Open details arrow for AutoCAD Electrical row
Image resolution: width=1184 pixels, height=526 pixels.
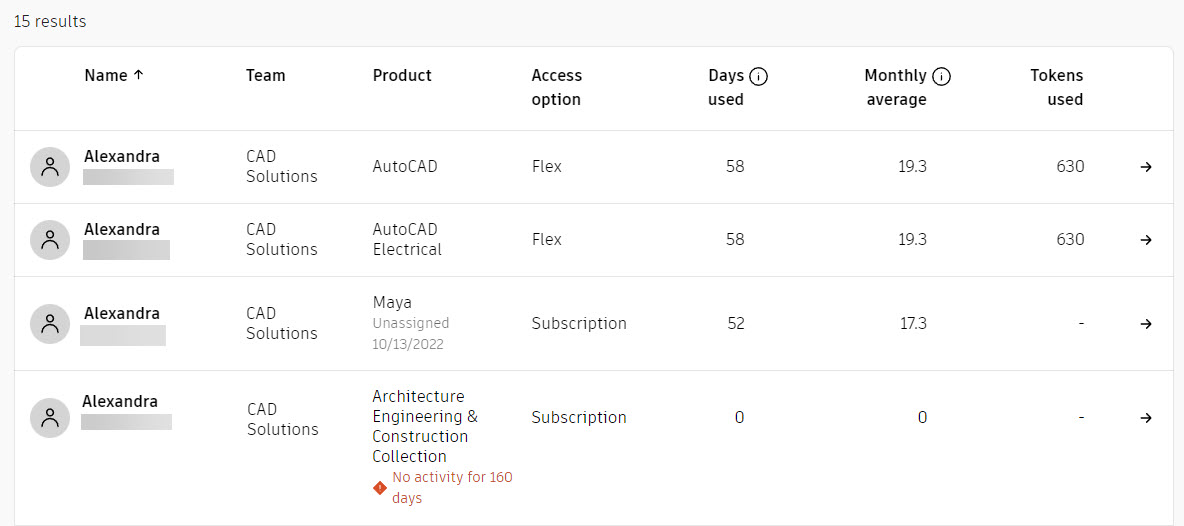[1145, 240]
